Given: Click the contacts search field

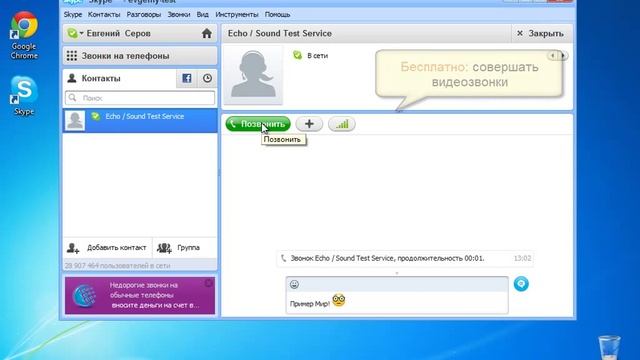Looking at the screenshot, I should coord(140,98).
